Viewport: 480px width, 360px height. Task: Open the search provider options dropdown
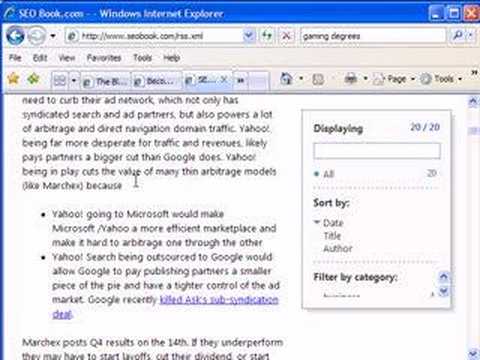tap(470, 36)
